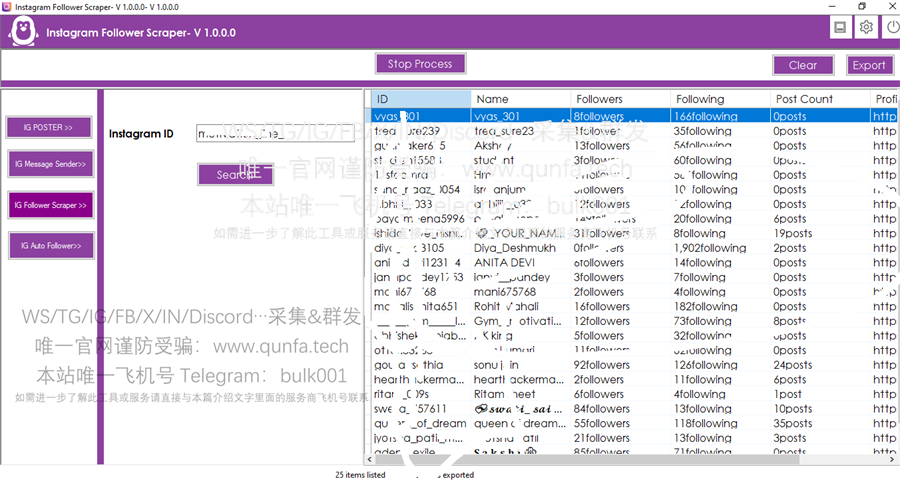Screen dimensions: 900x483
Task: Sort by the Post Count column header
Action: tap(820, 99)
